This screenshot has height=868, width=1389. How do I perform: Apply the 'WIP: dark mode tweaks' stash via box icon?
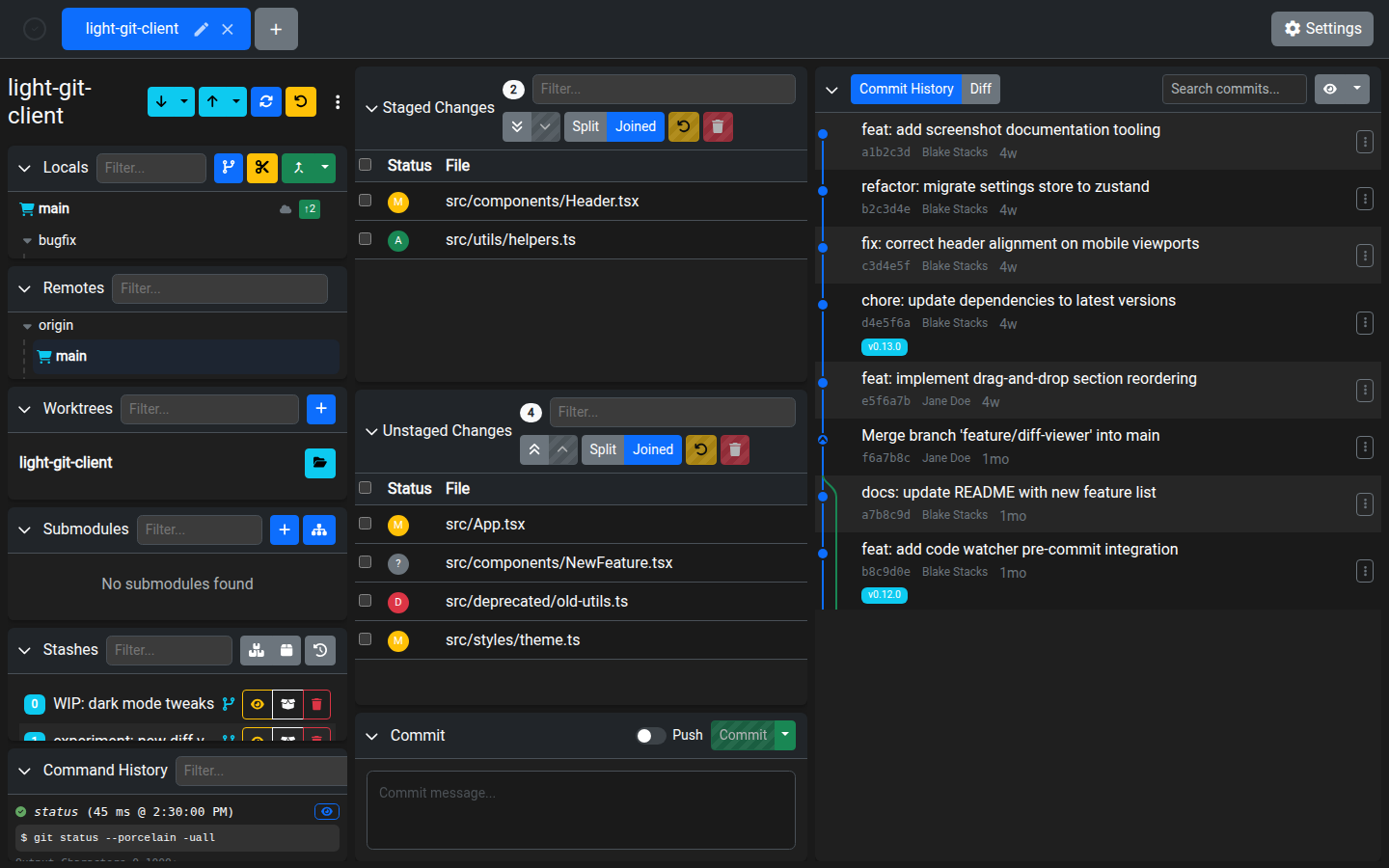point(286,704)
